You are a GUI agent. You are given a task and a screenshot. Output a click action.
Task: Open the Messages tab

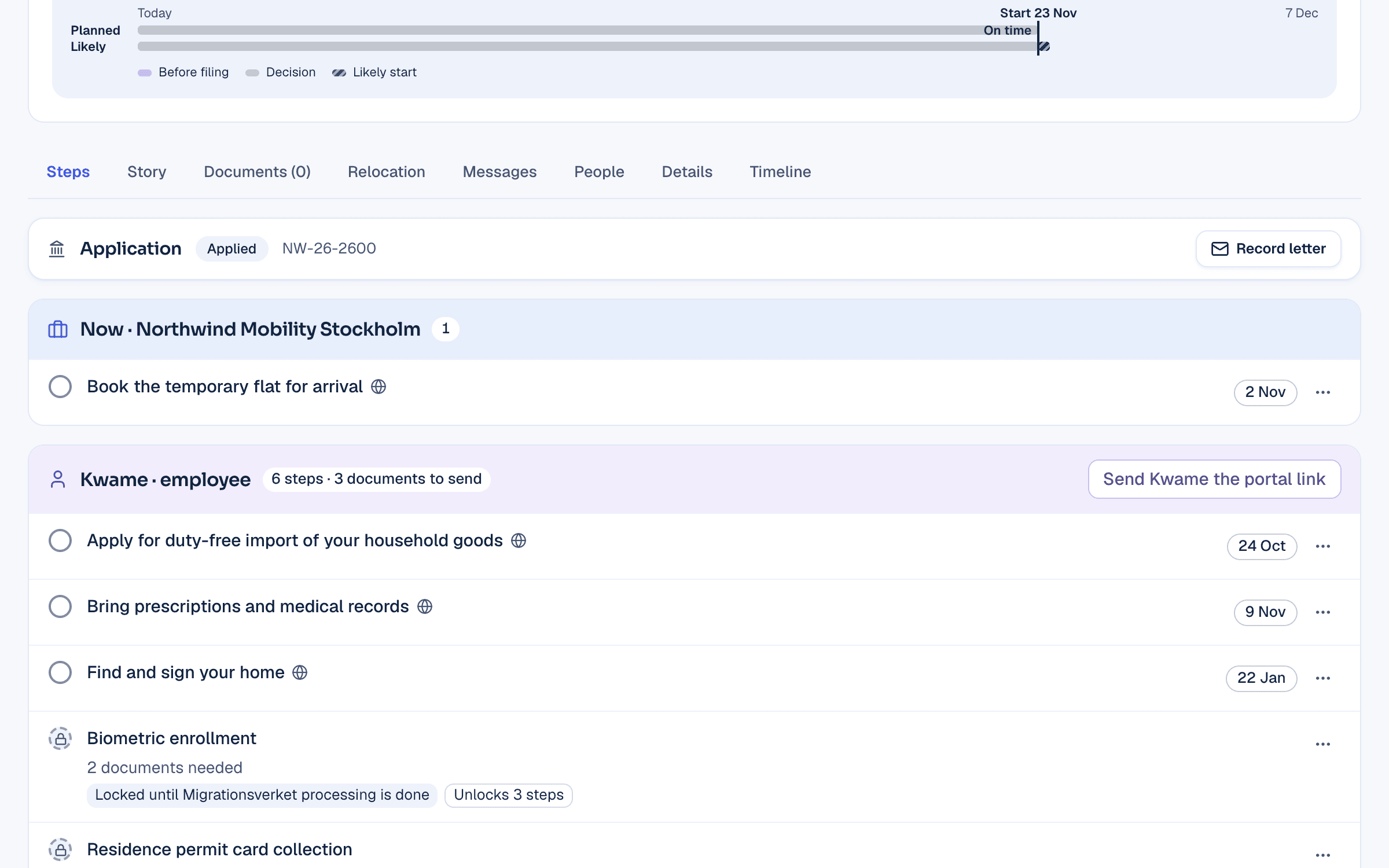[500, 172]
